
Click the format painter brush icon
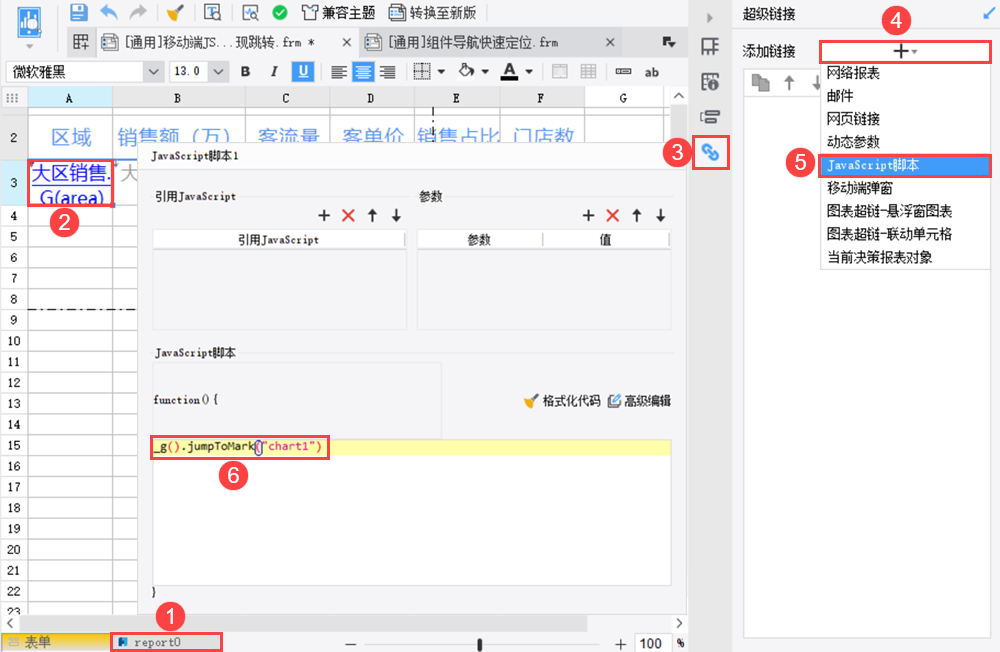pos(175,12)
